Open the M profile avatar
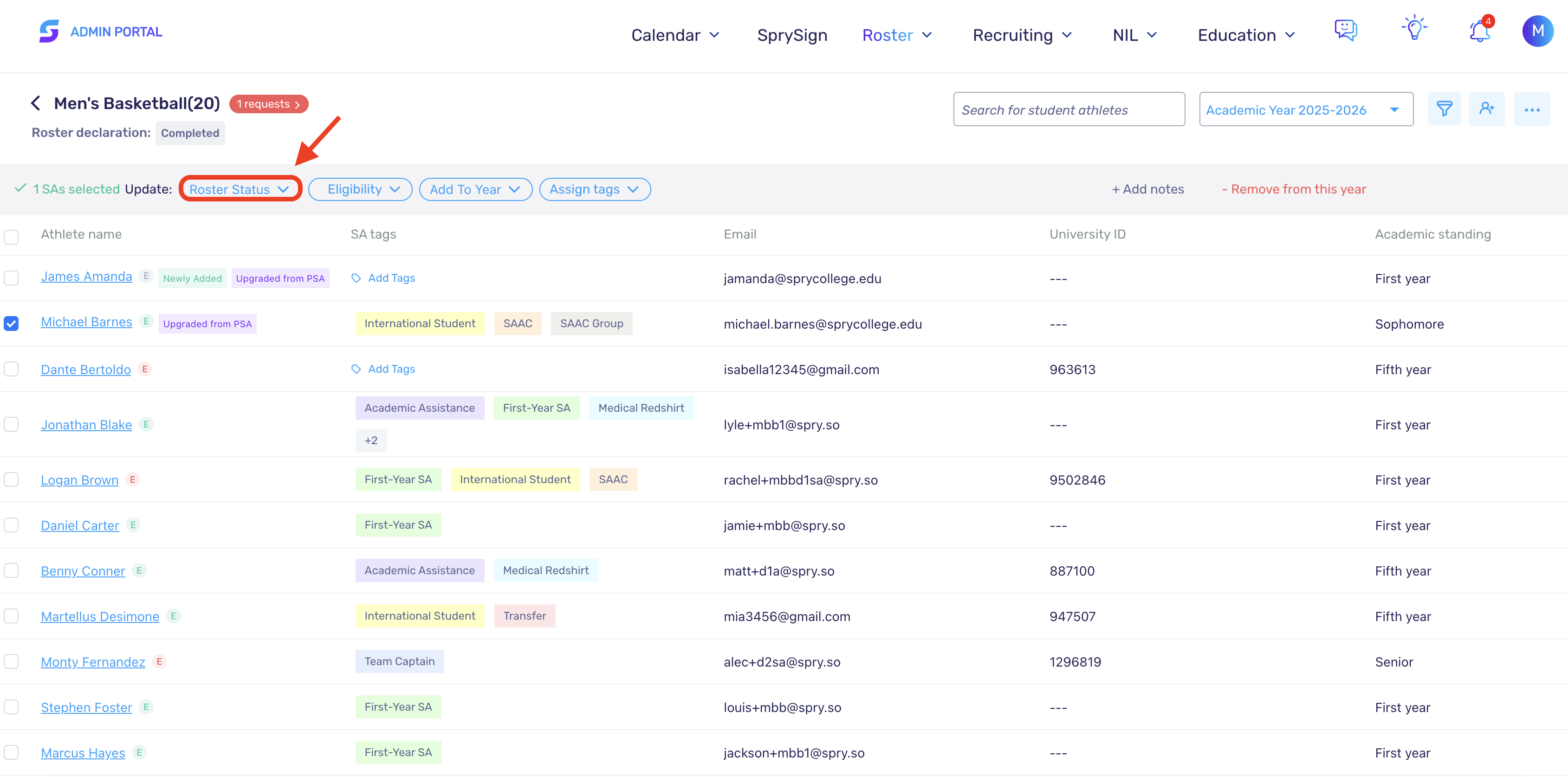 point(1537,31)
